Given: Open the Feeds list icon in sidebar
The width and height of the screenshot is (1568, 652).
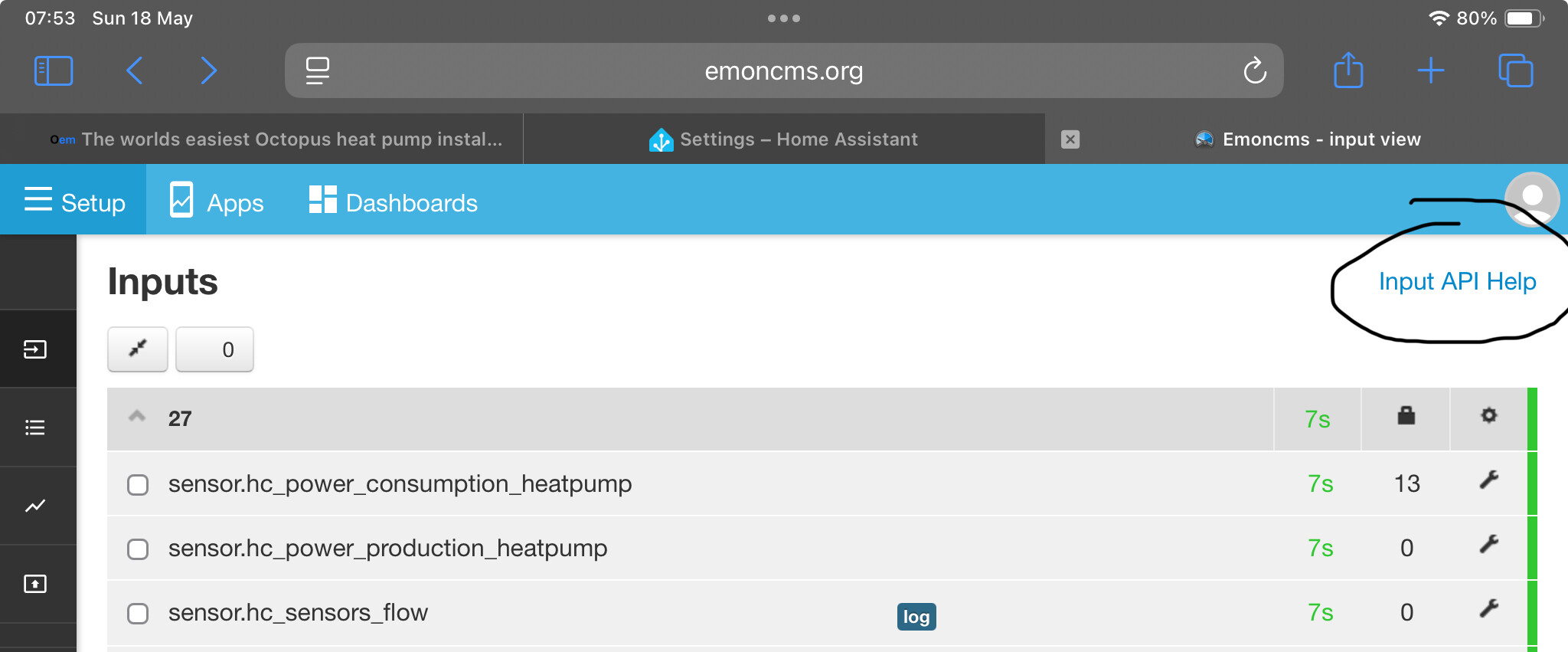Looking at the screenshot, I should [x=35, y=428].
